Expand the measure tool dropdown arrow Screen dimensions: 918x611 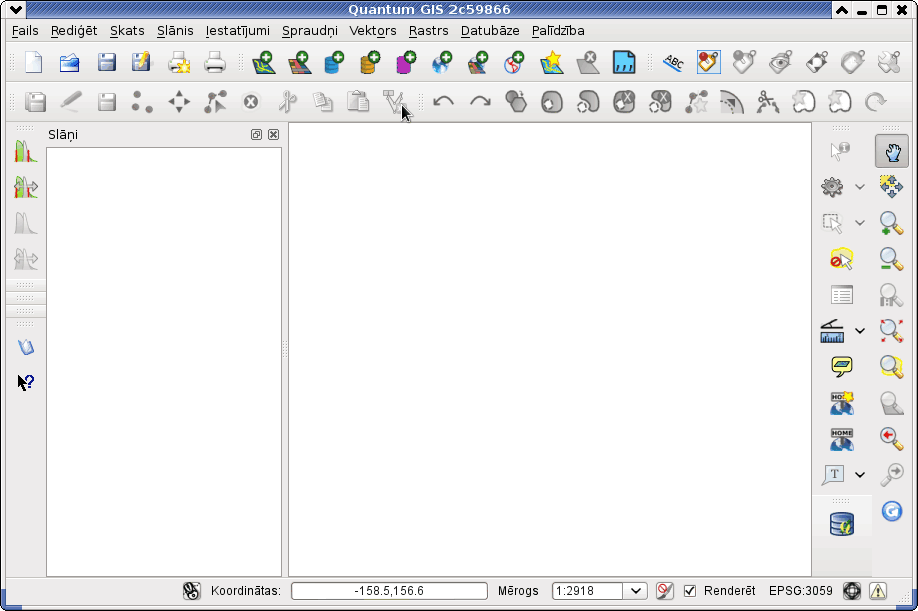[859, 331]
